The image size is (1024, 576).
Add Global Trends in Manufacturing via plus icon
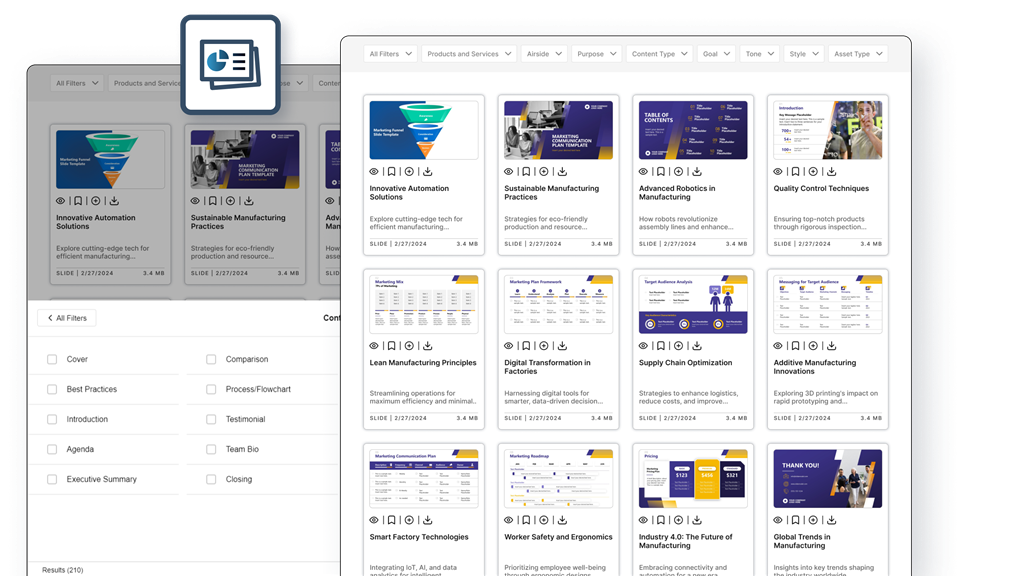coord(813,520)
